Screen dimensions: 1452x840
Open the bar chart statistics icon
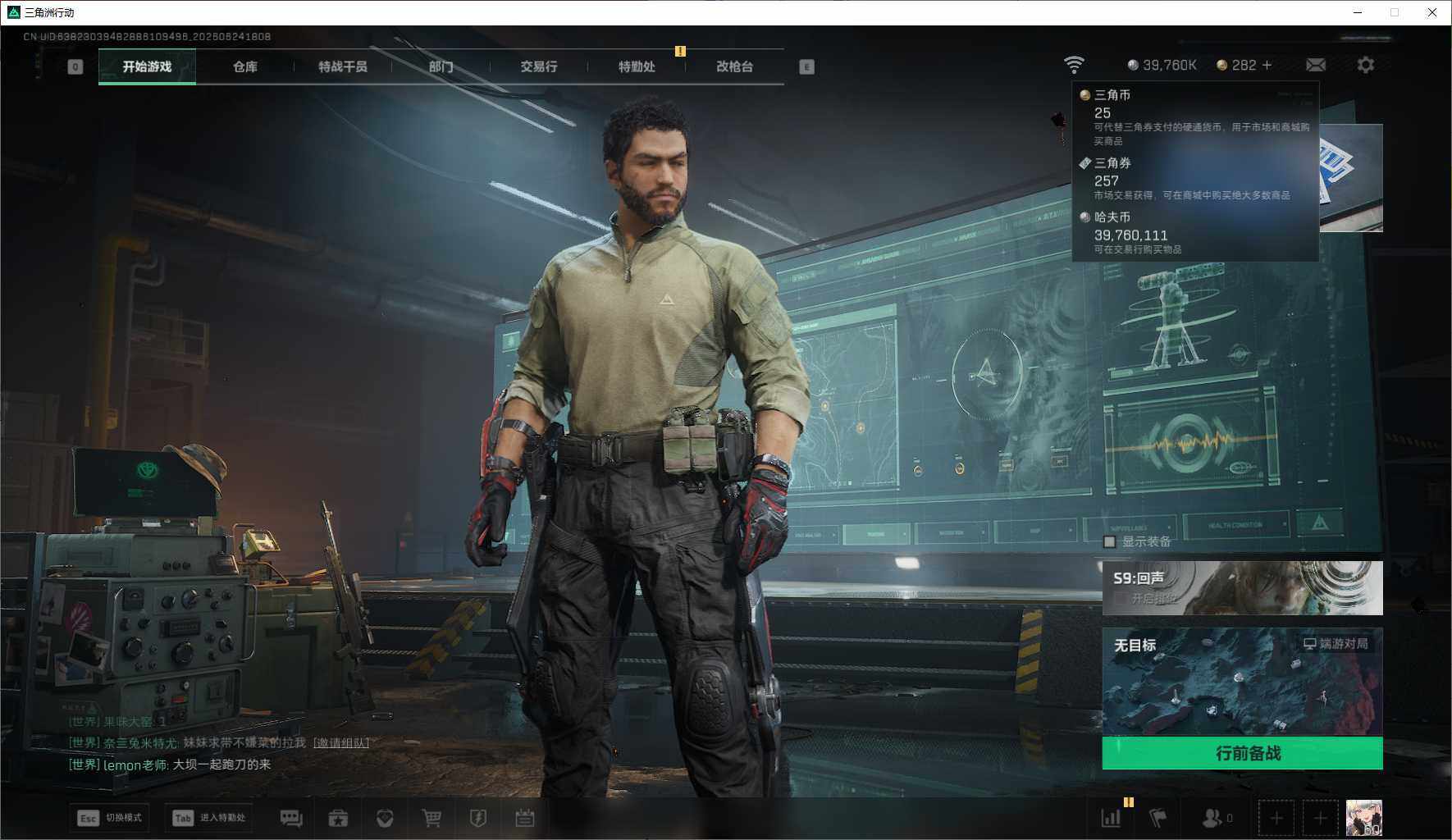[x=1111, y=818]
